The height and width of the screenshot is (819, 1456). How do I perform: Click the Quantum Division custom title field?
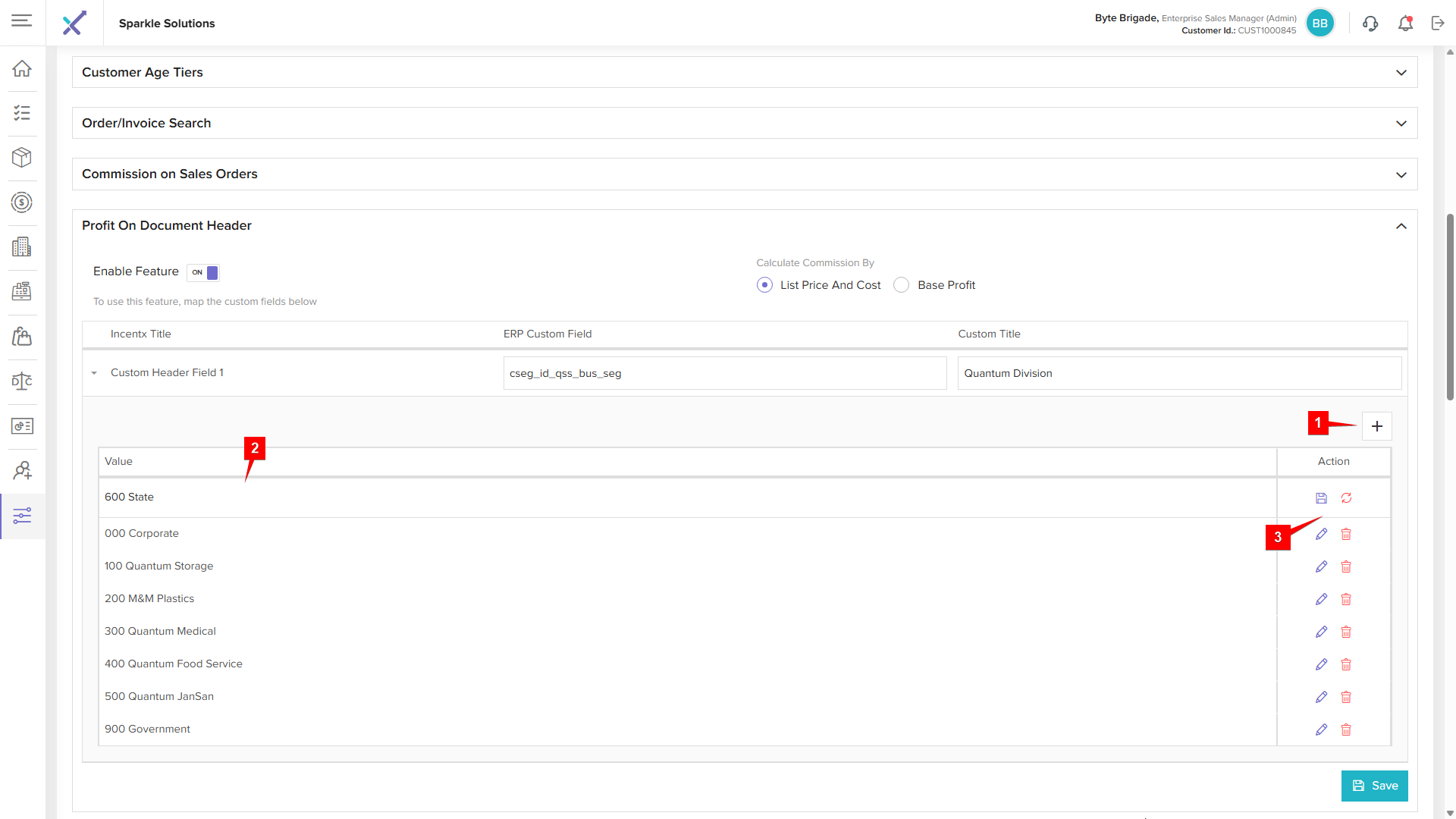tap(1178, 373)
